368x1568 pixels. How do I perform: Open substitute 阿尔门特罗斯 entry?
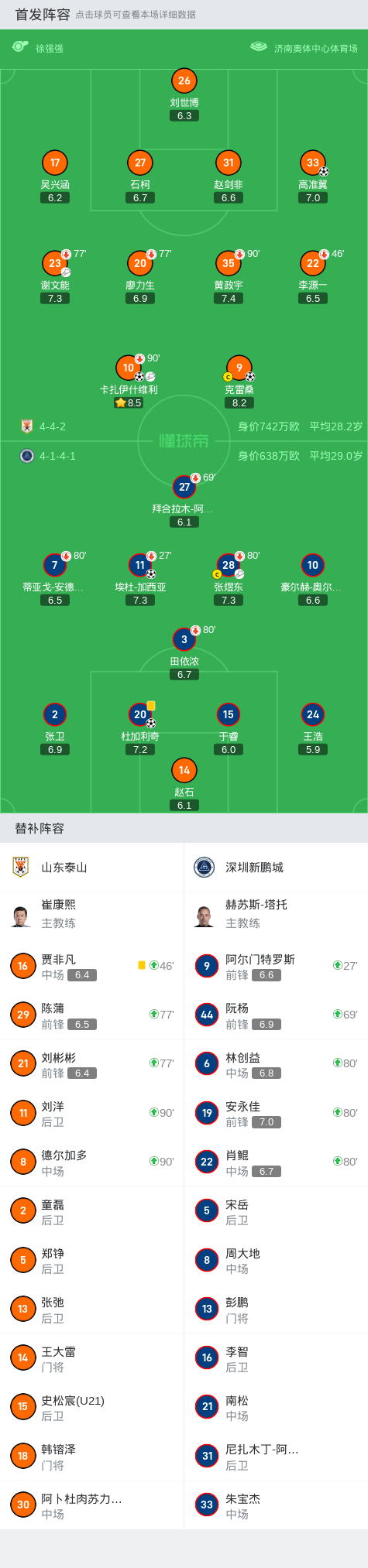(276, 967)
